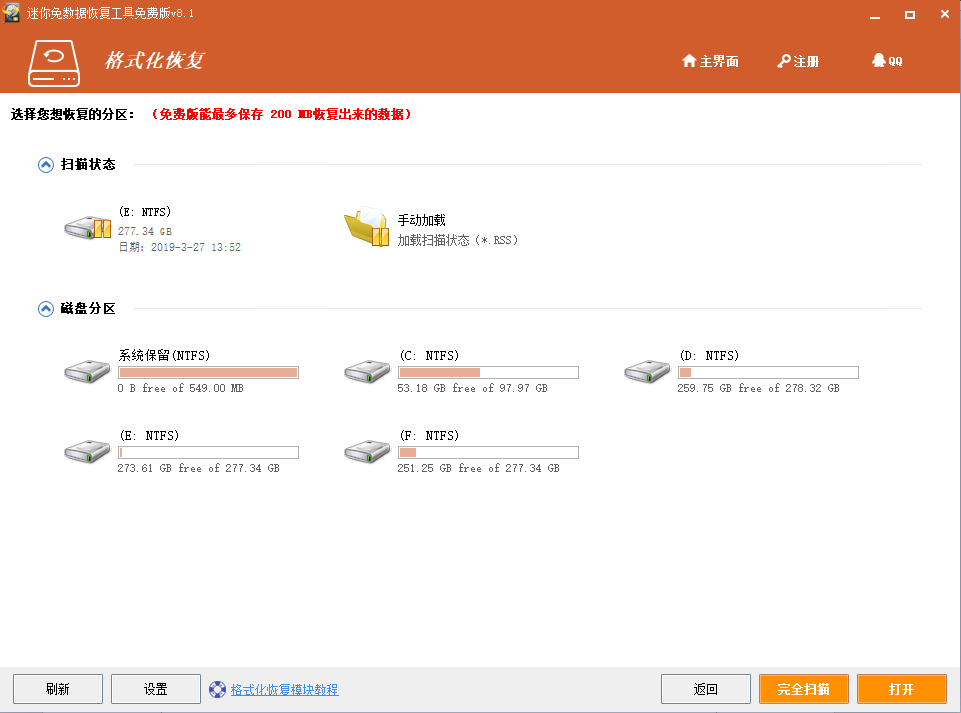Open 设置 settings button
This screenshot has width=961, height=713.
[x=156, y=689]
